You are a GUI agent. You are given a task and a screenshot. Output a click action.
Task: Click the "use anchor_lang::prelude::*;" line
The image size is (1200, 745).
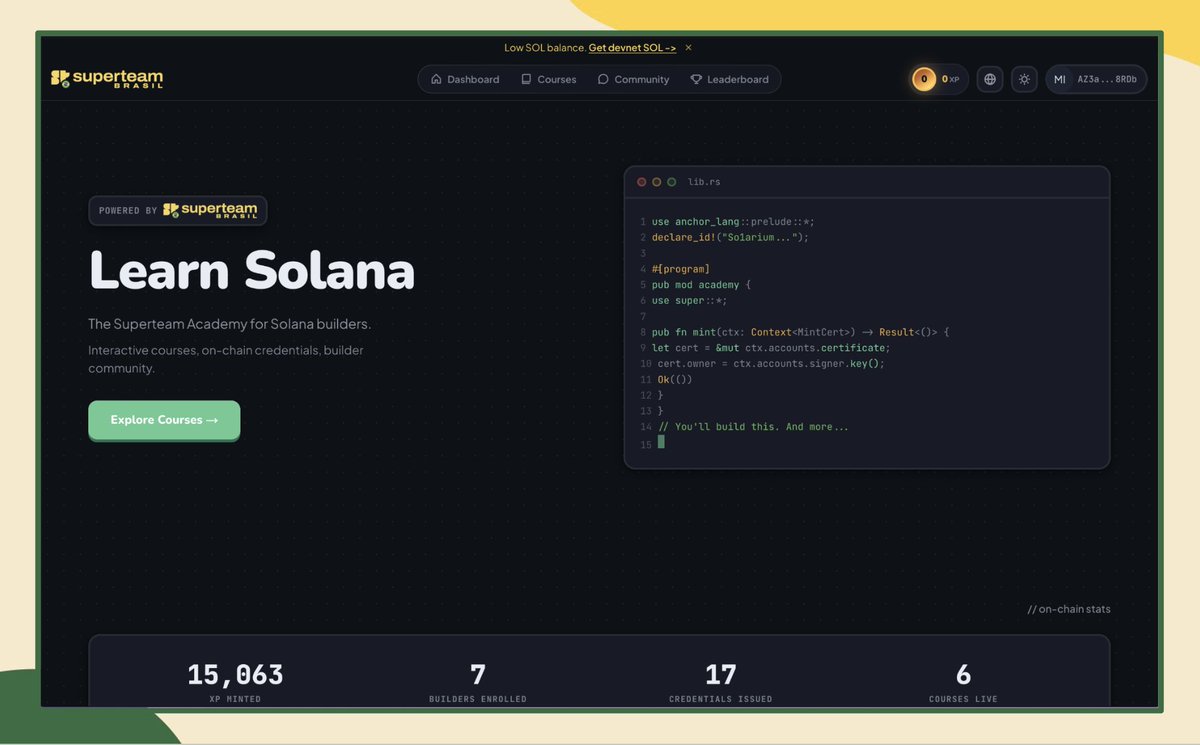click(733, 221)
